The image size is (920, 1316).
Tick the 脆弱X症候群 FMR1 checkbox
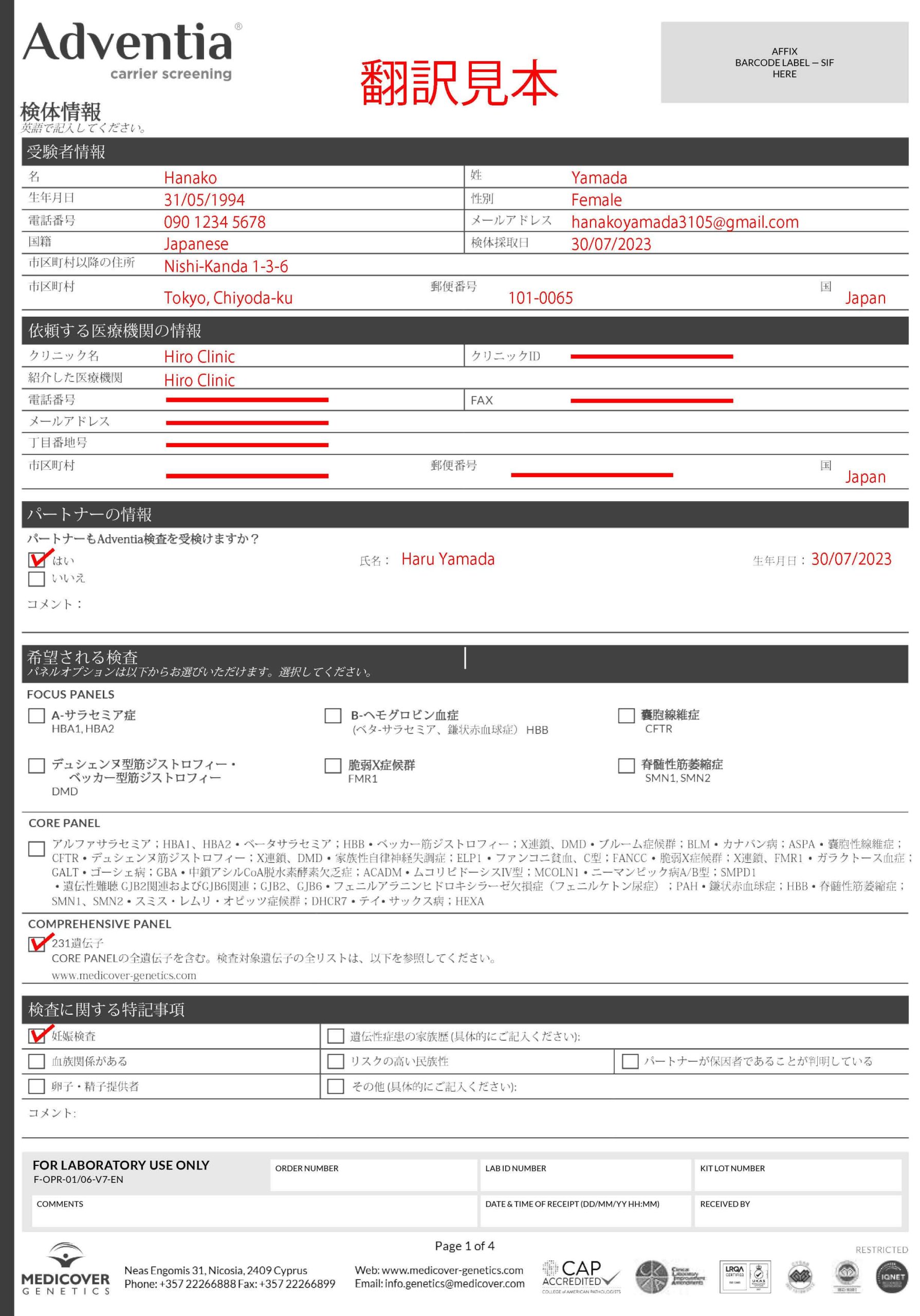click(333, 766)
